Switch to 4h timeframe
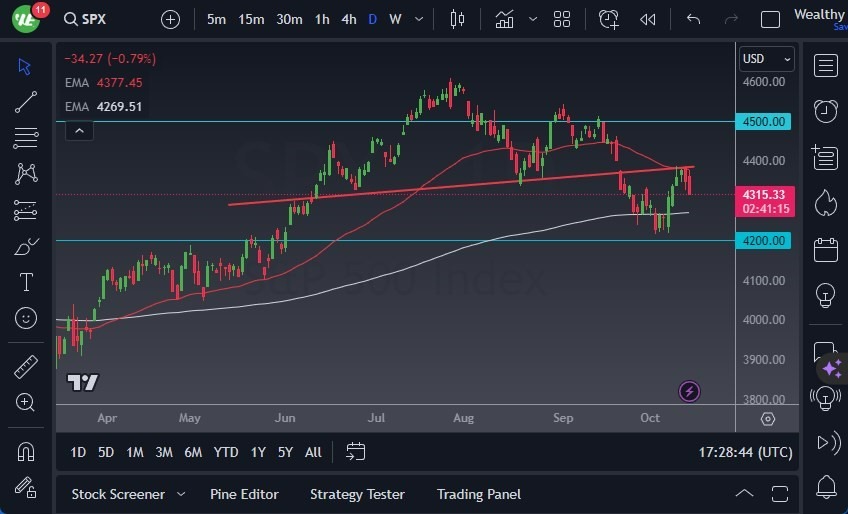This screenshot has height=514, width=848. click(x=349, y=19)
